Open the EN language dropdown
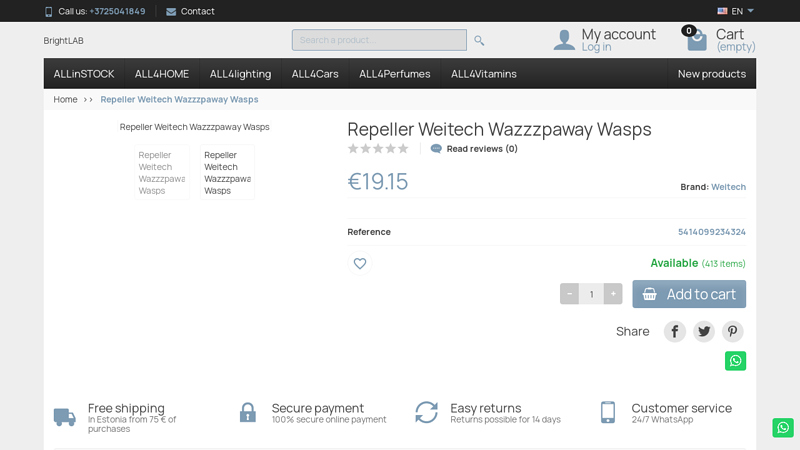Viewport: 800px width, 450px height. 736,11
